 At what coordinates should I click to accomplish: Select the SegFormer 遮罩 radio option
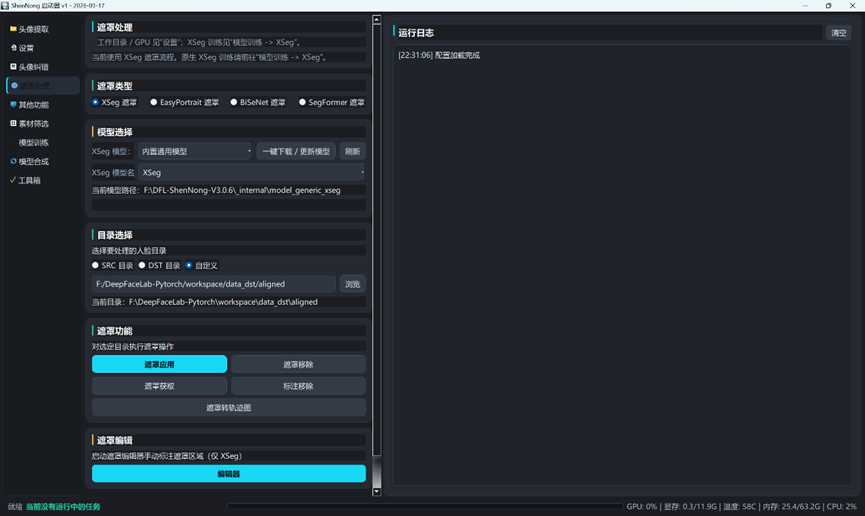coord(331,103)
